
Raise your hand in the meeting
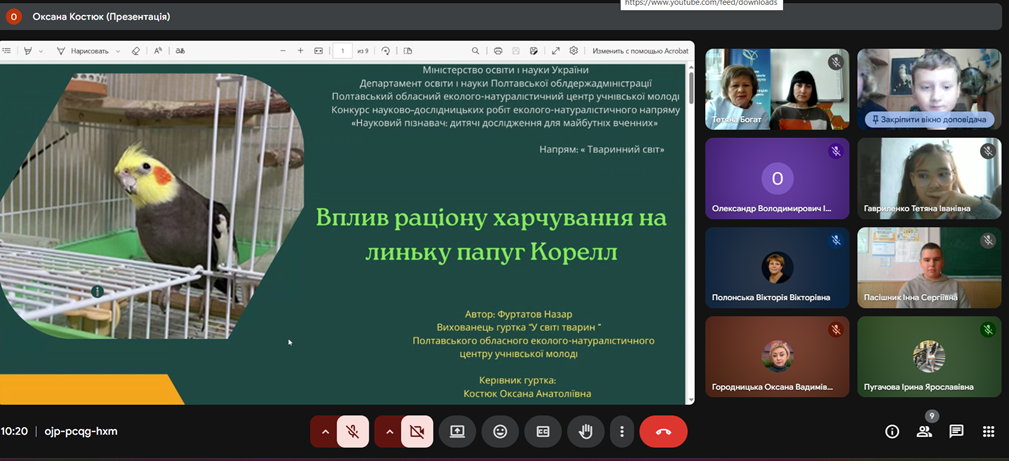click(x=586, y=431)
